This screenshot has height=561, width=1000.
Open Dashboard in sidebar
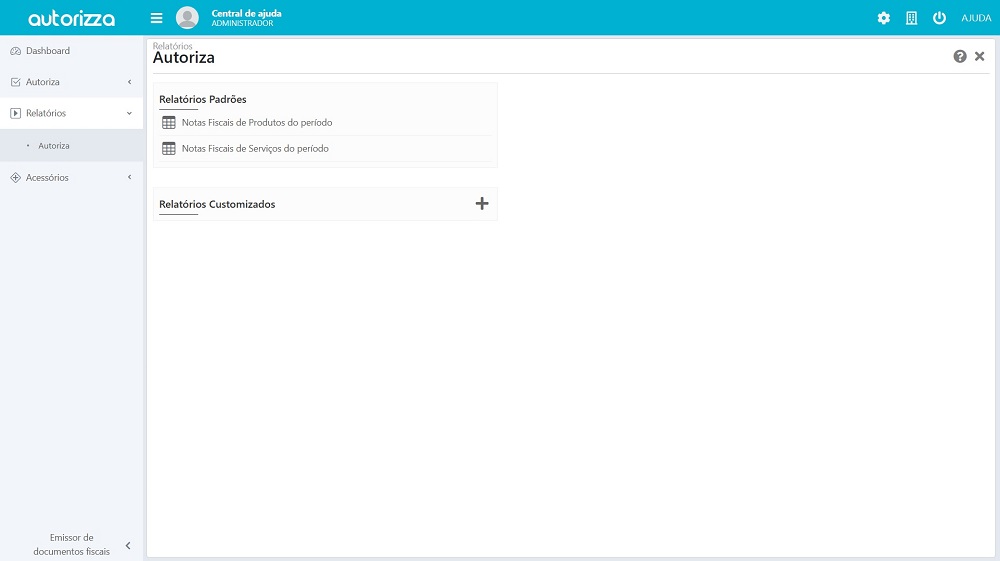(x=48, y=51)
